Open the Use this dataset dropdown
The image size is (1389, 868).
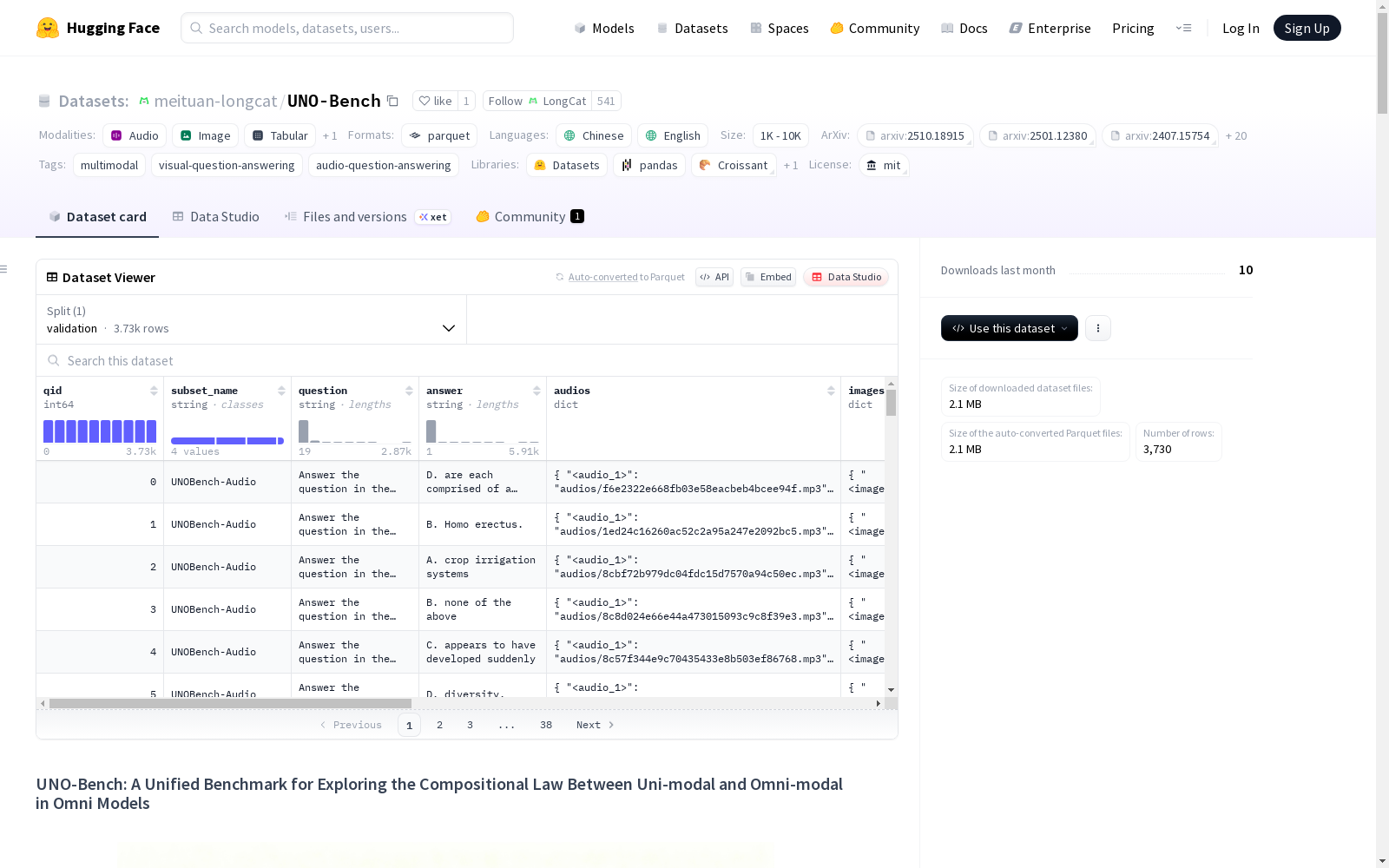point(1010,328)
